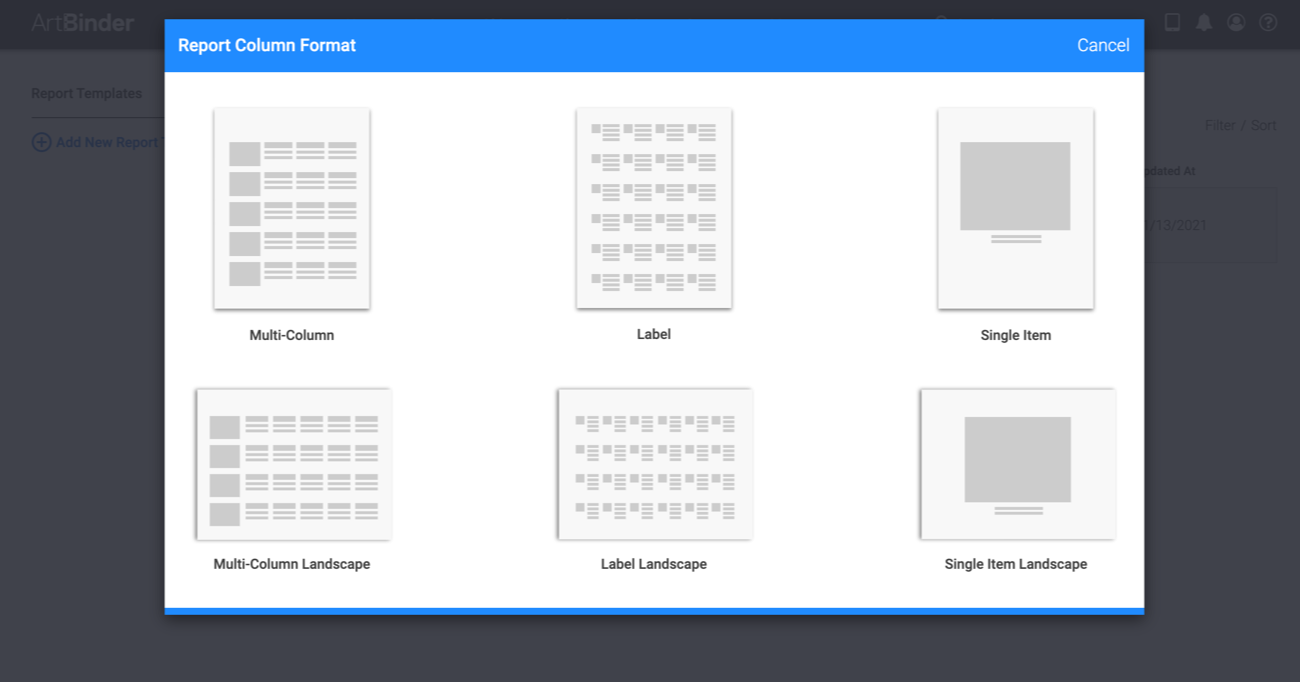The width and height of the screenshot is (1300, 682).
Task: Open the help question mark icon
Action: click(x=1268, y=22)
